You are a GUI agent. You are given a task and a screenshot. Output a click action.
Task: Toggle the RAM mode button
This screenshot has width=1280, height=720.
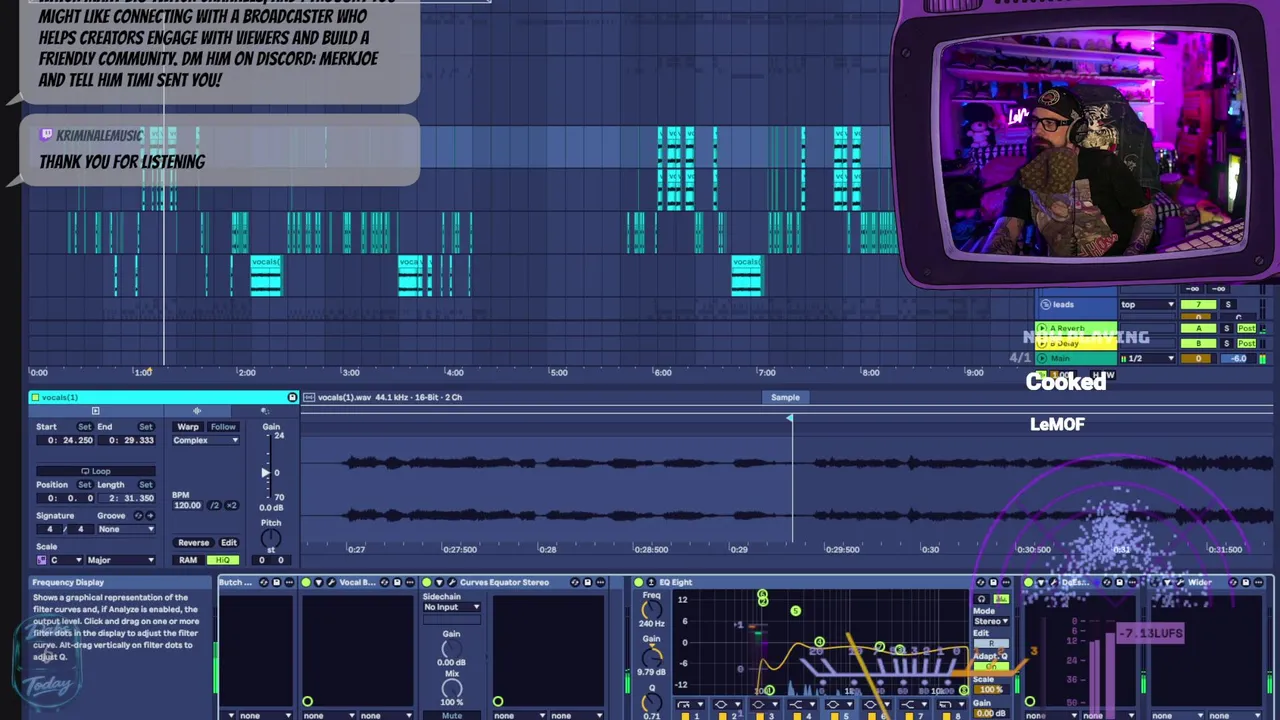pos(188,560)
